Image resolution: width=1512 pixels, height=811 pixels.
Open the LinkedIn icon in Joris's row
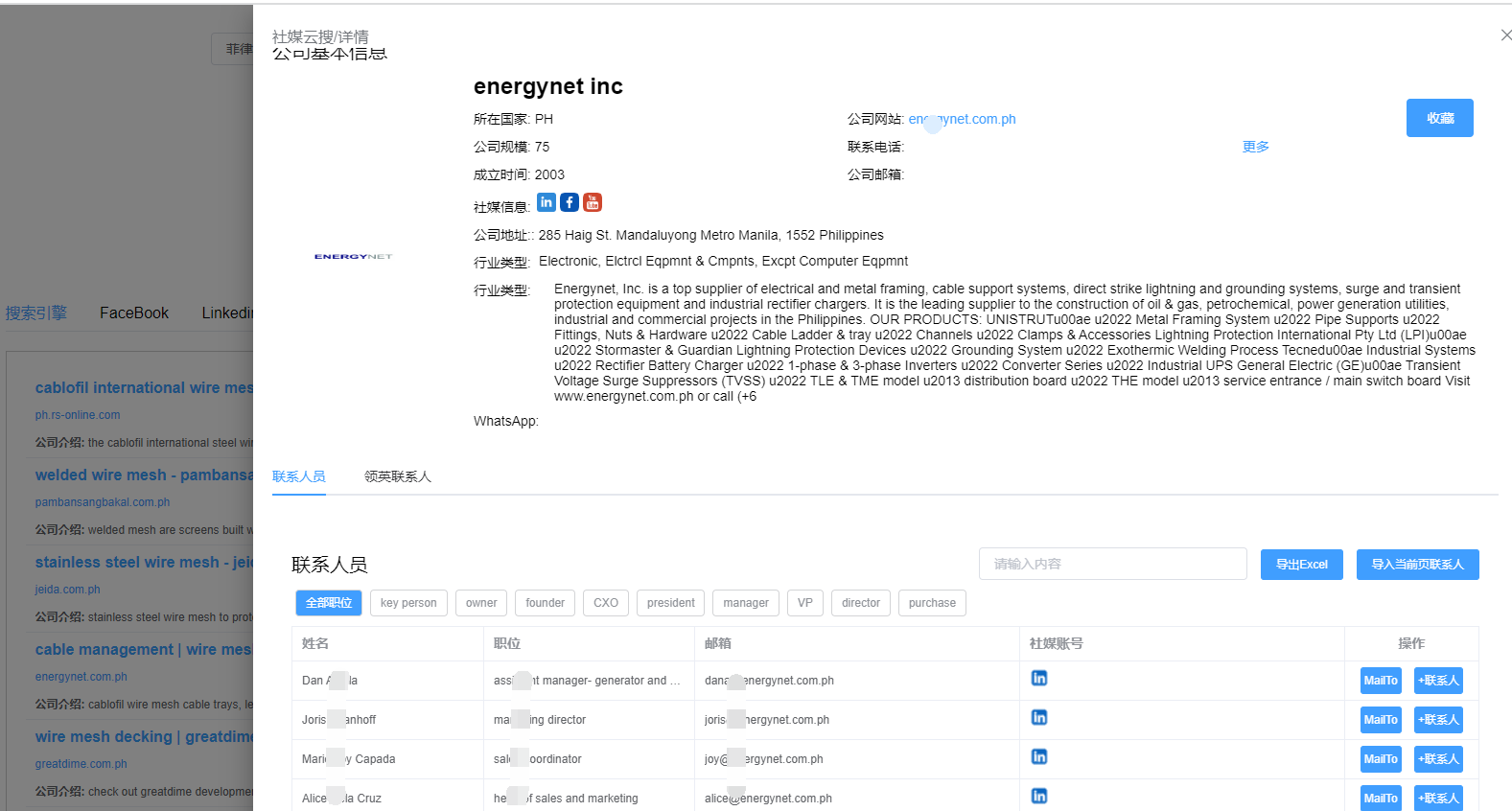(x=1039, y=717)
